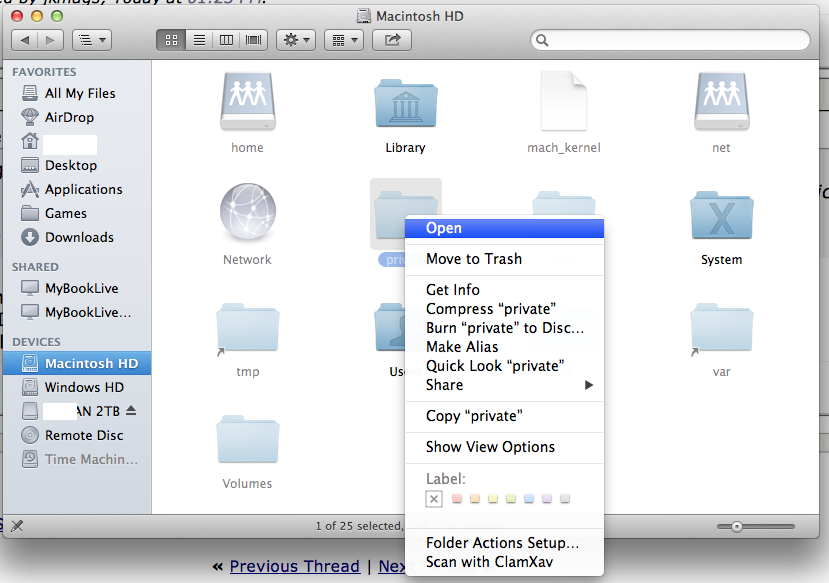Open the path list dropdown in toolbar

[x=92, y=40]
